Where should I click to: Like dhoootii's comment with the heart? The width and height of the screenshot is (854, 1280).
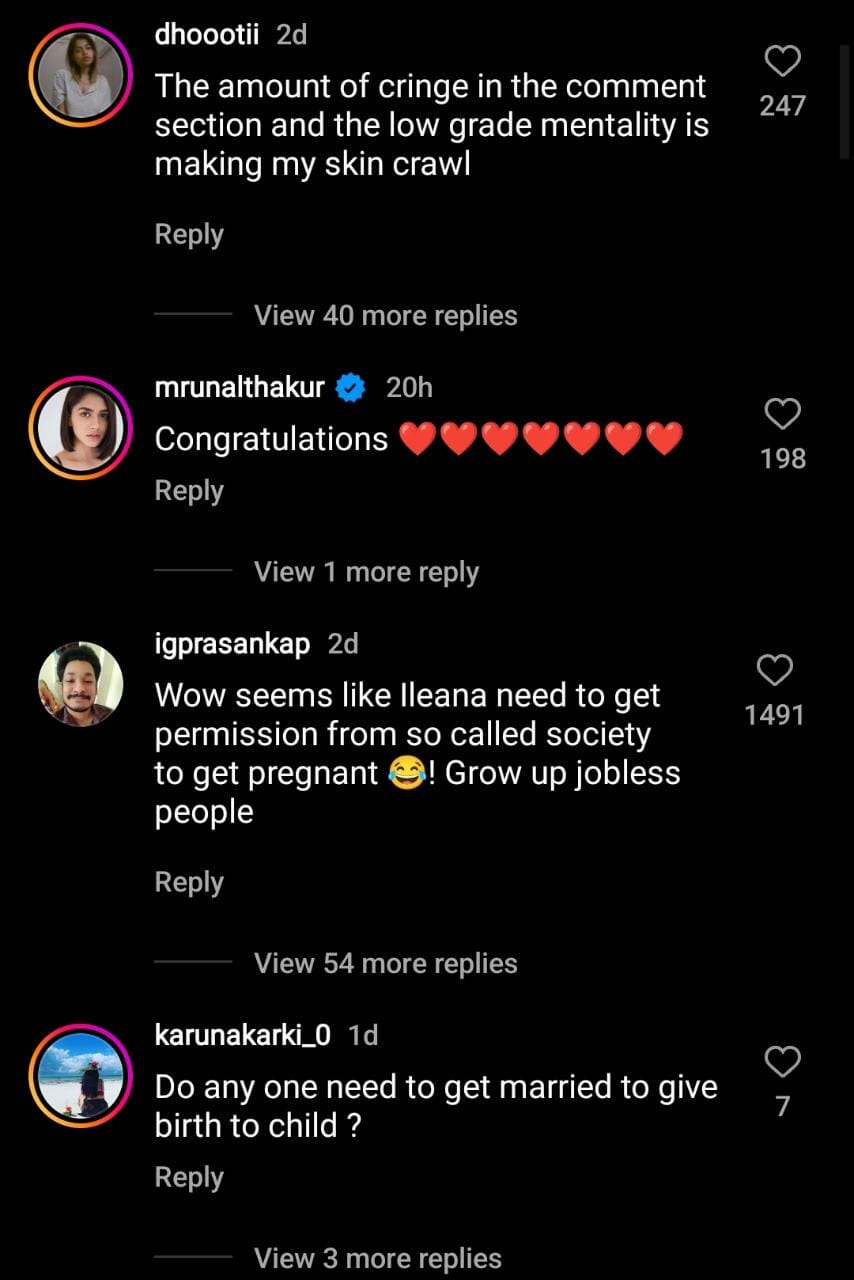click(x=782, y=62)
